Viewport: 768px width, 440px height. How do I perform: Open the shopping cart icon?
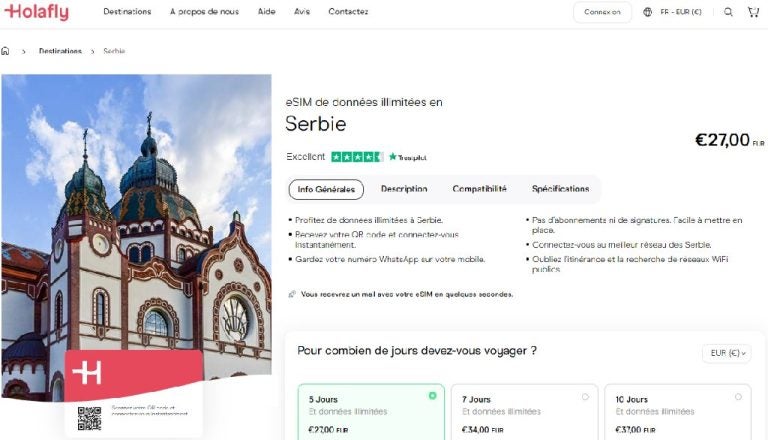(x=753, y=12)
